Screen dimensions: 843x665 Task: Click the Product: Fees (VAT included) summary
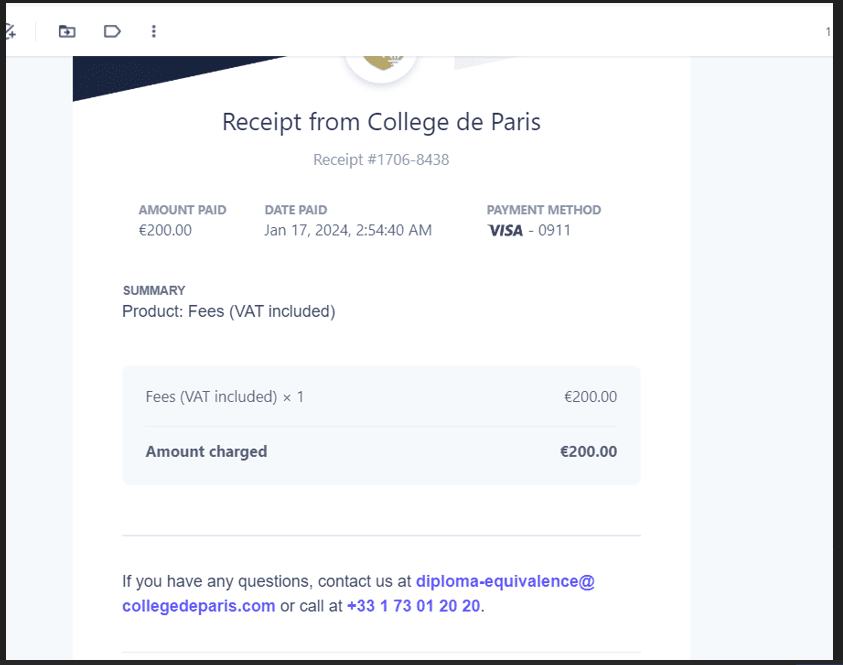pyautogui.click(x=228, y=311)
